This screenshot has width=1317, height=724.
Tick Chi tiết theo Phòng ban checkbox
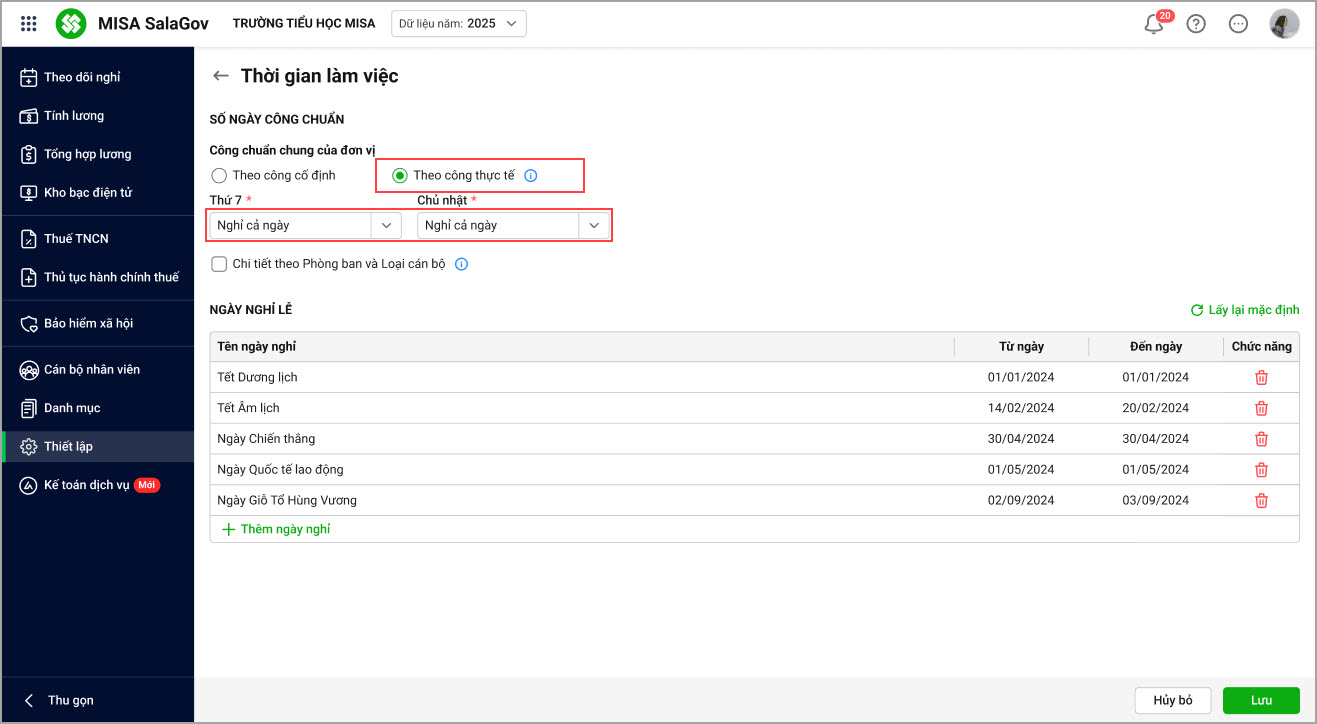click(x=219, y=264)
